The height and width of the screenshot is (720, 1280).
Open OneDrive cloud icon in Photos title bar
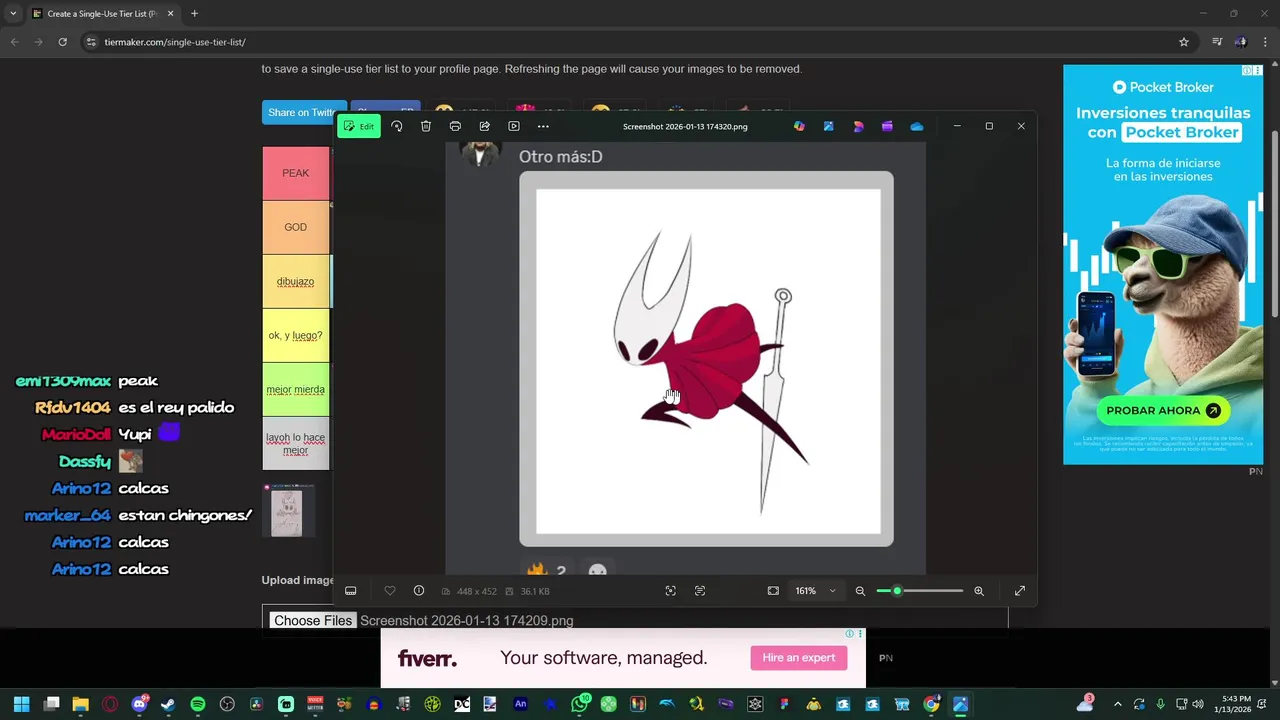(x=917, y=126)
